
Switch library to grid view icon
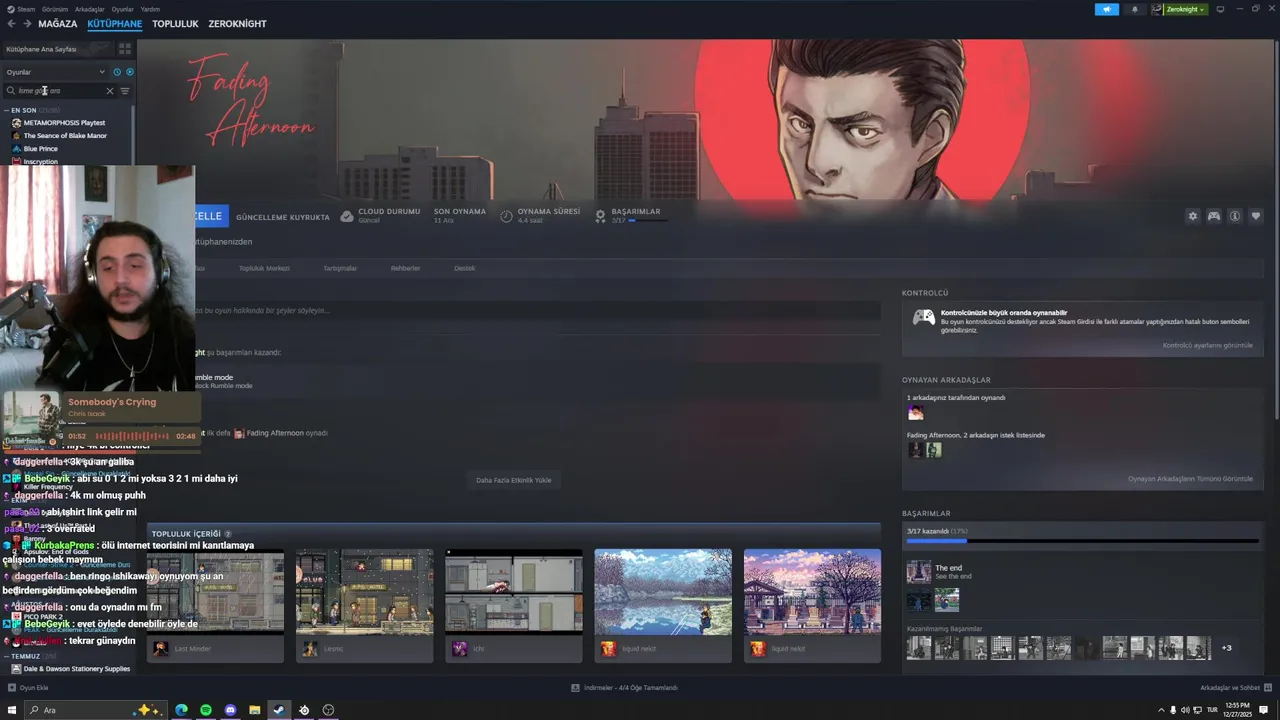pyautogui.click(x=125, y=49)
